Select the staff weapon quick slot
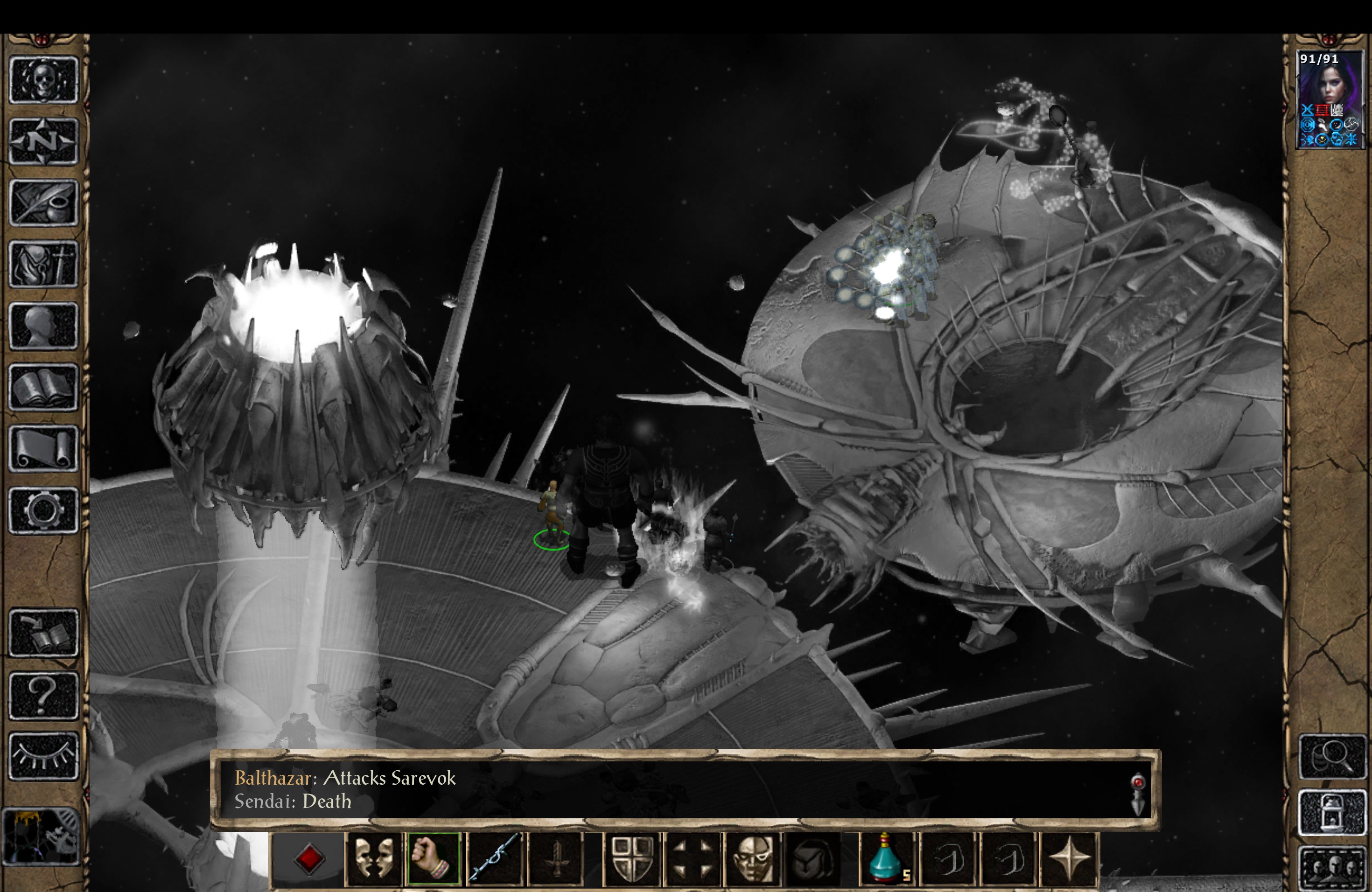 pos(495,859)
